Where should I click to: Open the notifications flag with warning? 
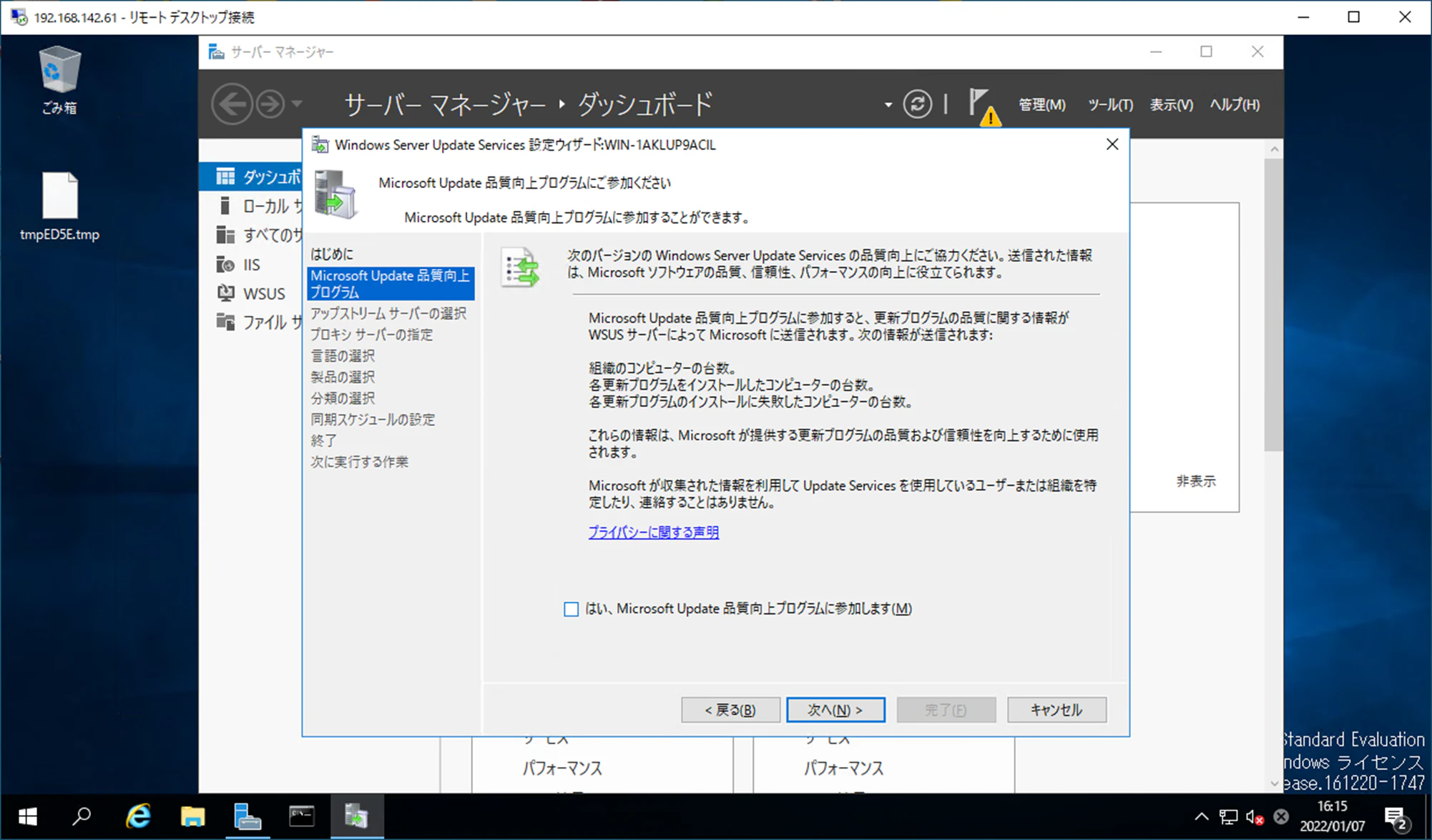pyautogui.click(x=984, y=106)
